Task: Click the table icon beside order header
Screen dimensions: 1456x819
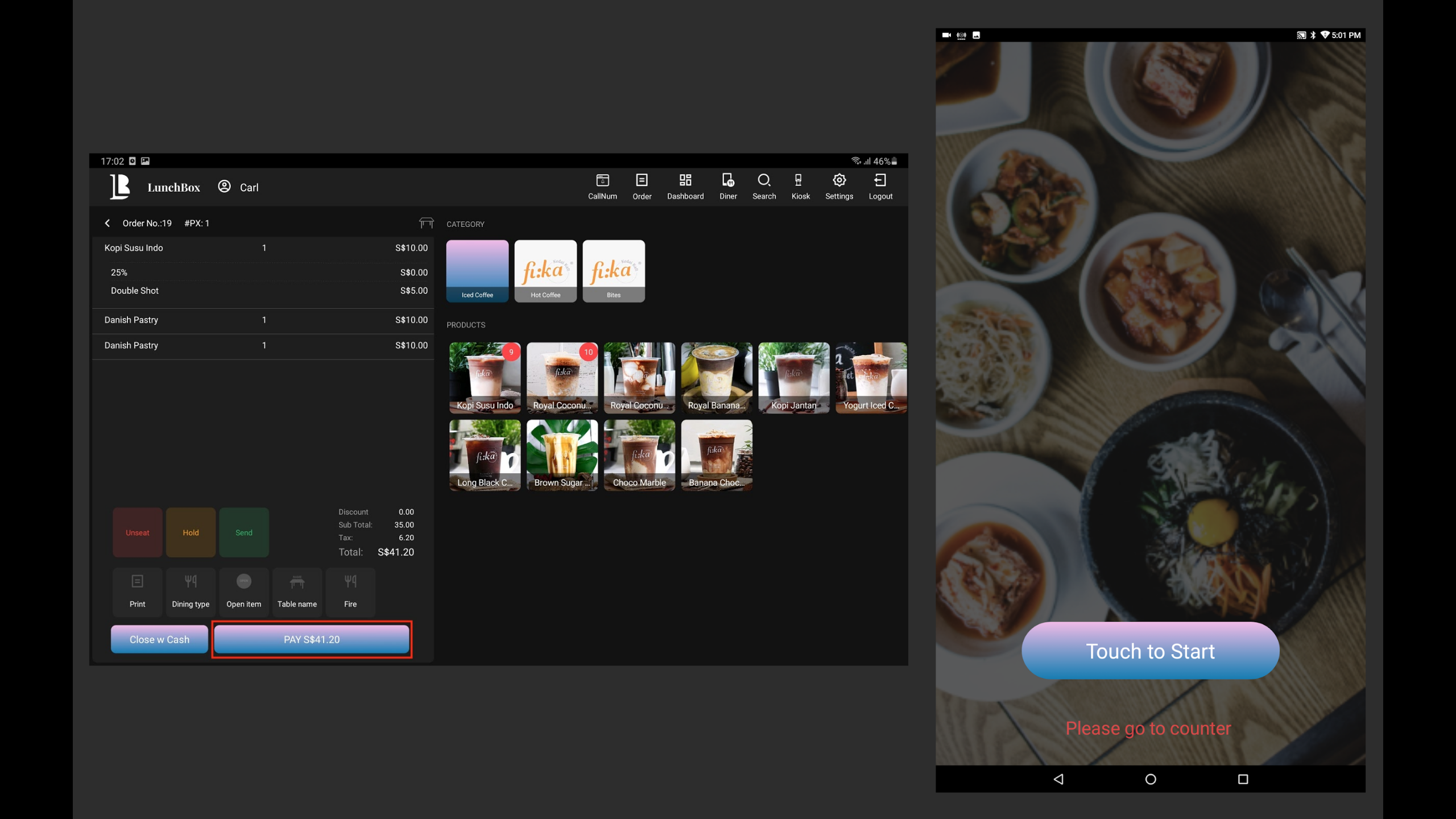Action: pyautogui.click(x=426, y=223)
